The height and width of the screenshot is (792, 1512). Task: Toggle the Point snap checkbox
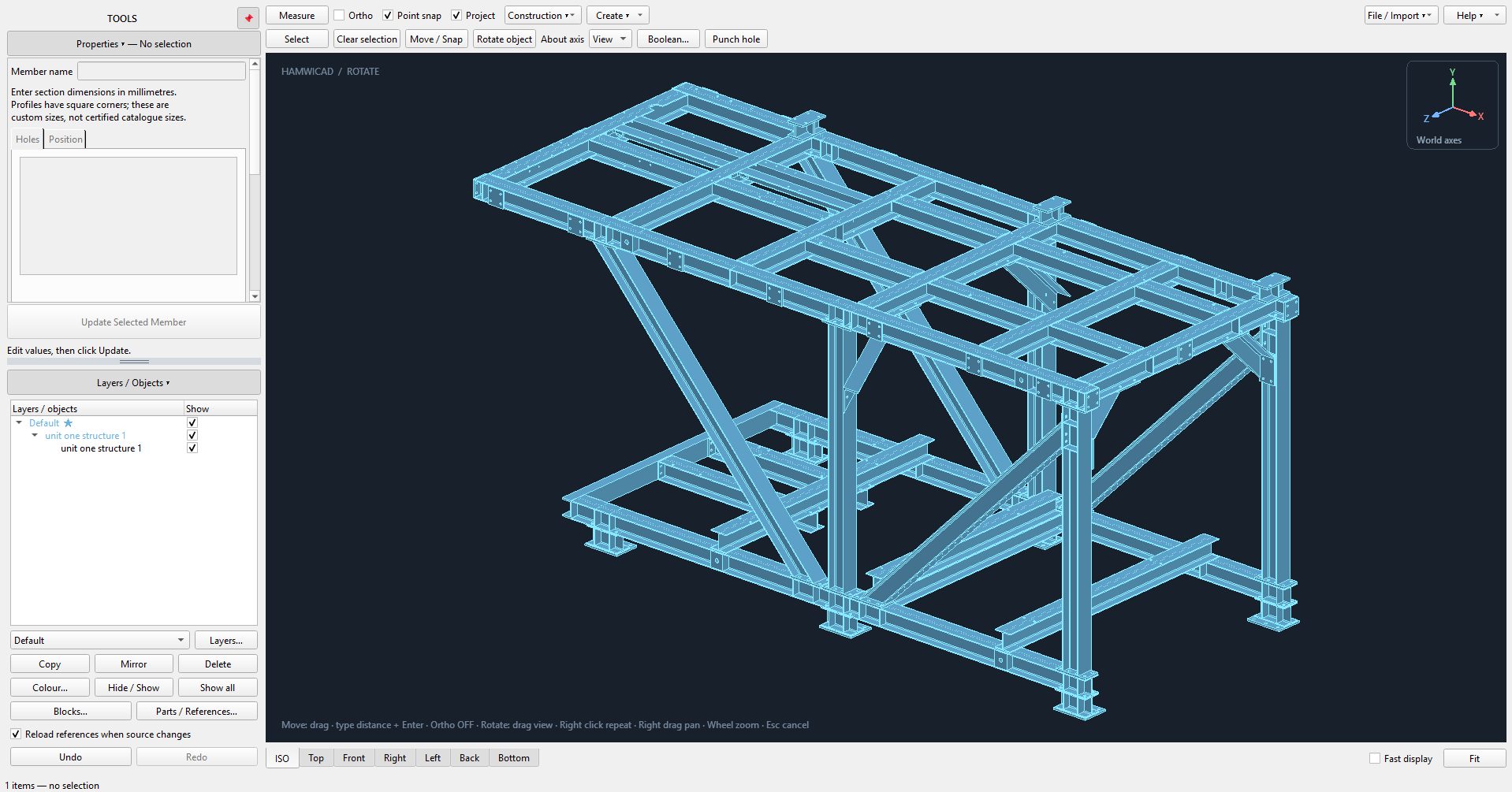tap(388, 16)
